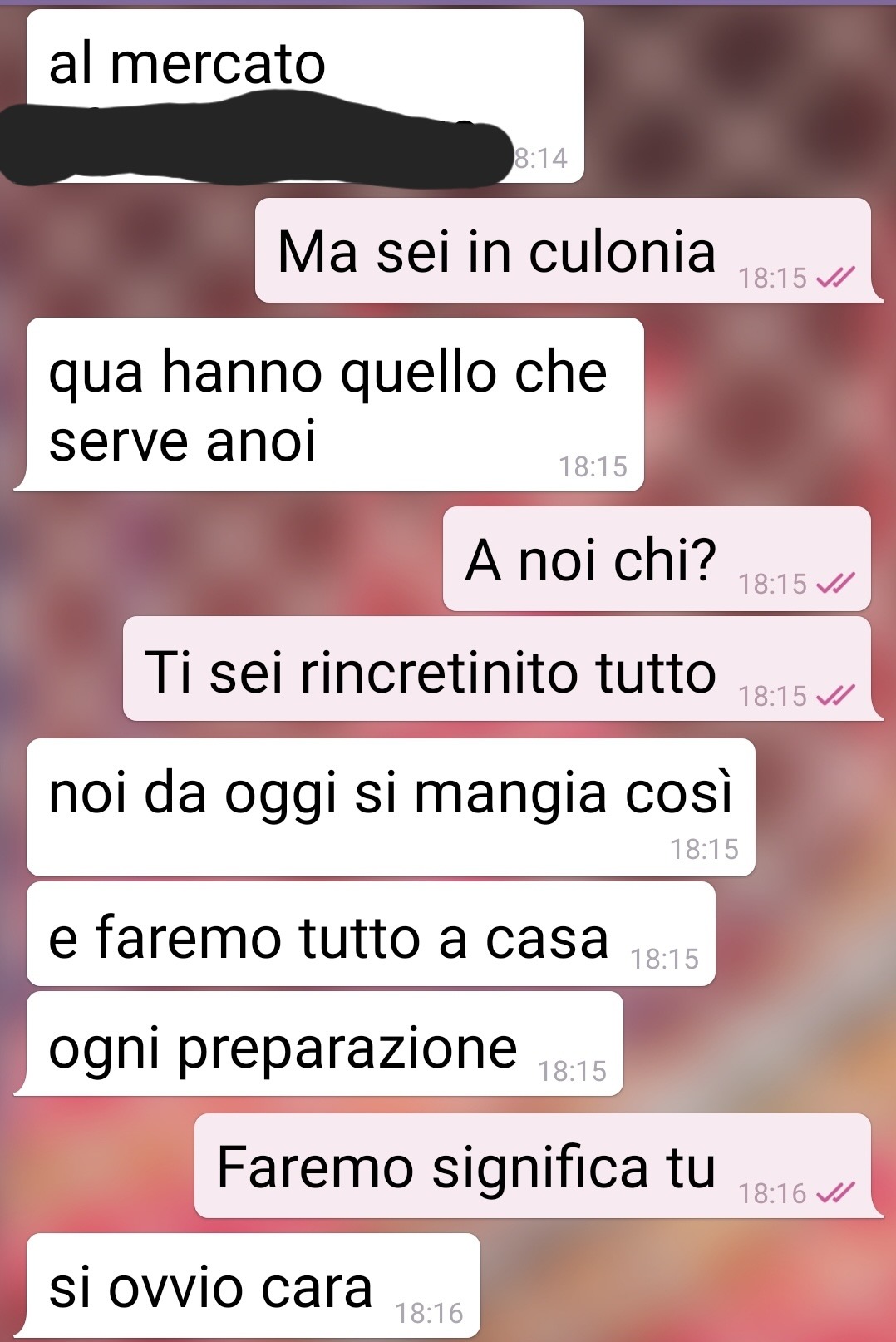Tap the blacked-out redacted text in first message

click(x=254, y=143)
